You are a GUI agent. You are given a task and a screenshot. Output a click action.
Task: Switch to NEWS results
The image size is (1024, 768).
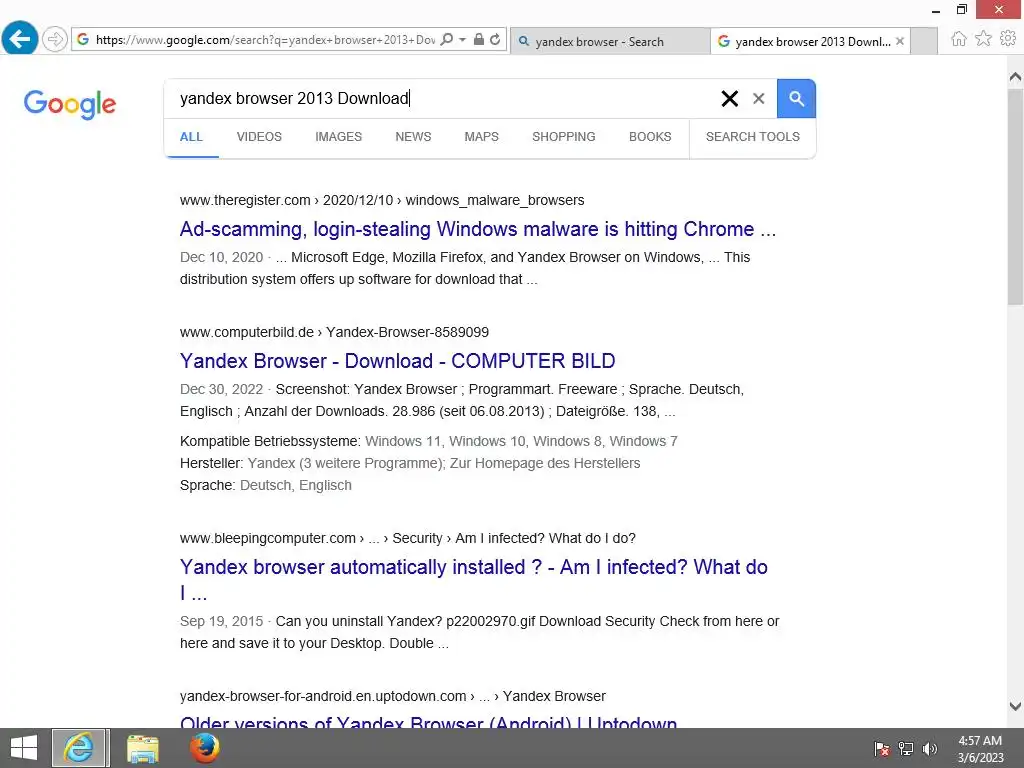click(x=413, y=137)
